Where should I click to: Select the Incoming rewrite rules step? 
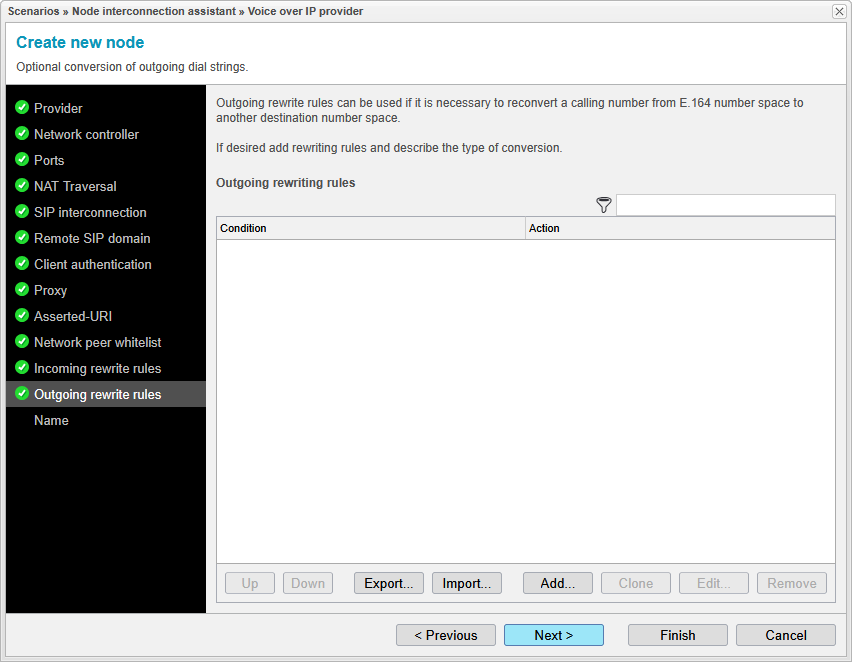(97, 368)
